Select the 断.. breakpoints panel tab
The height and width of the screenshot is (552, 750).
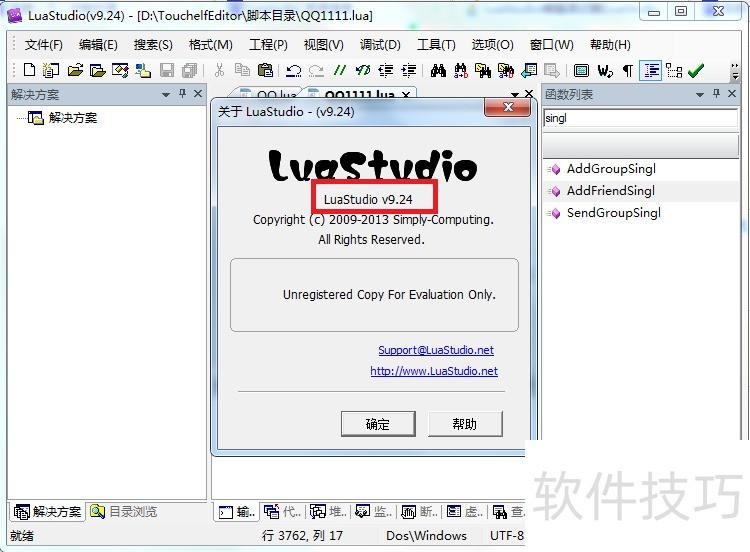tap(419, 512)
